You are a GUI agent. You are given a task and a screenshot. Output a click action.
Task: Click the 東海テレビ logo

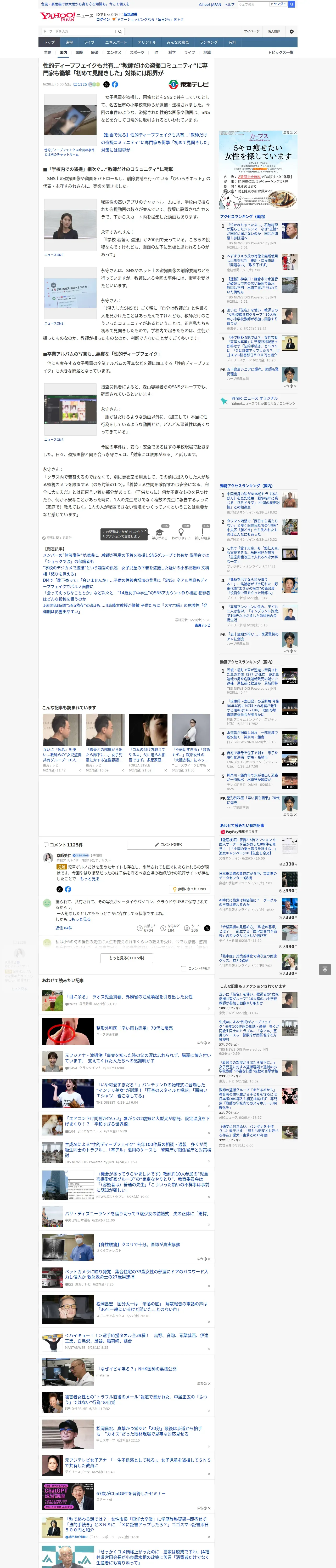click(189, 85)
